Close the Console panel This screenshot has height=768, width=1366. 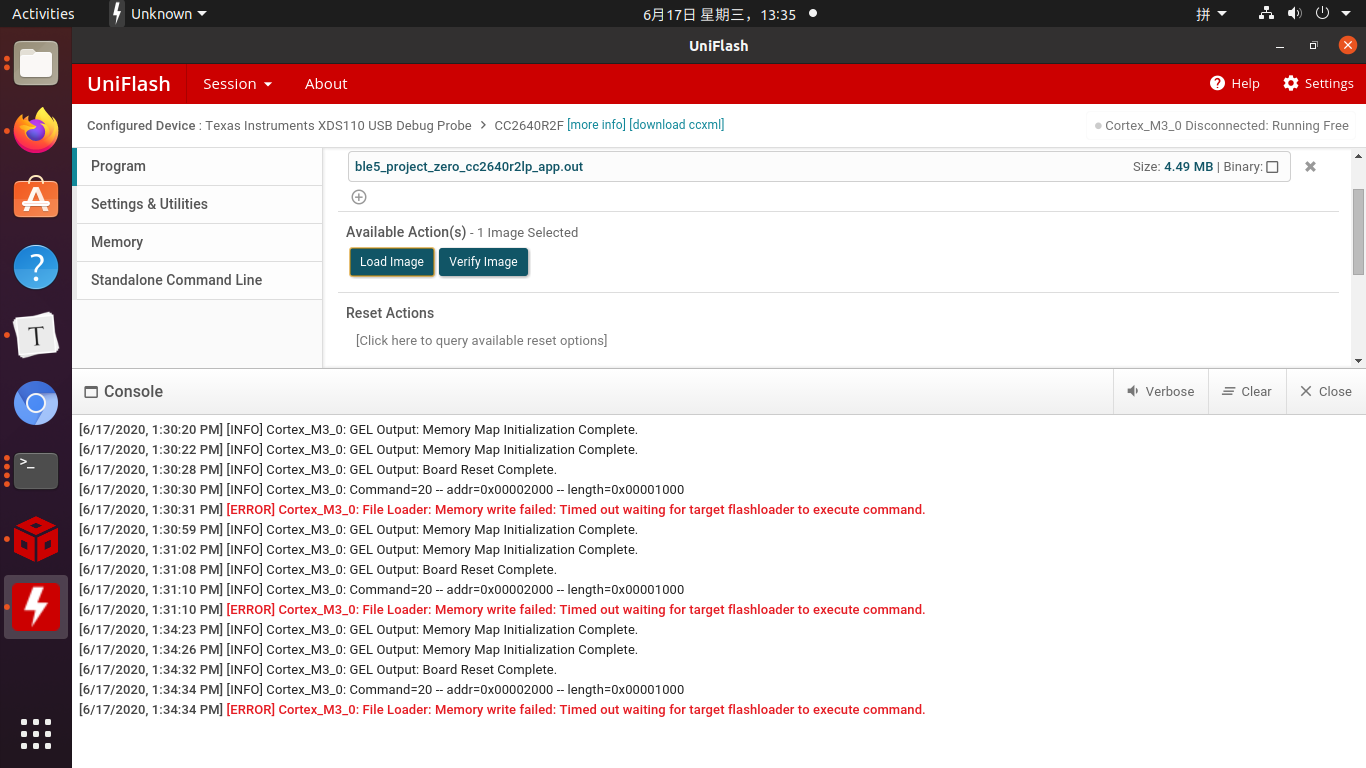(1325, 391)
